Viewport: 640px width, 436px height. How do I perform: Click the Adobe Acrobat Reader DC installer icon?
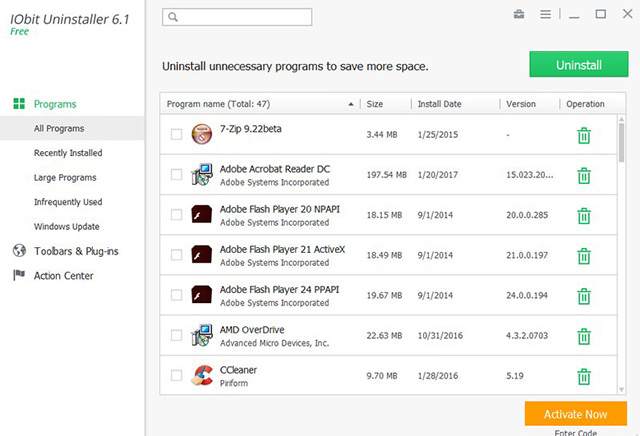(202, 174)
